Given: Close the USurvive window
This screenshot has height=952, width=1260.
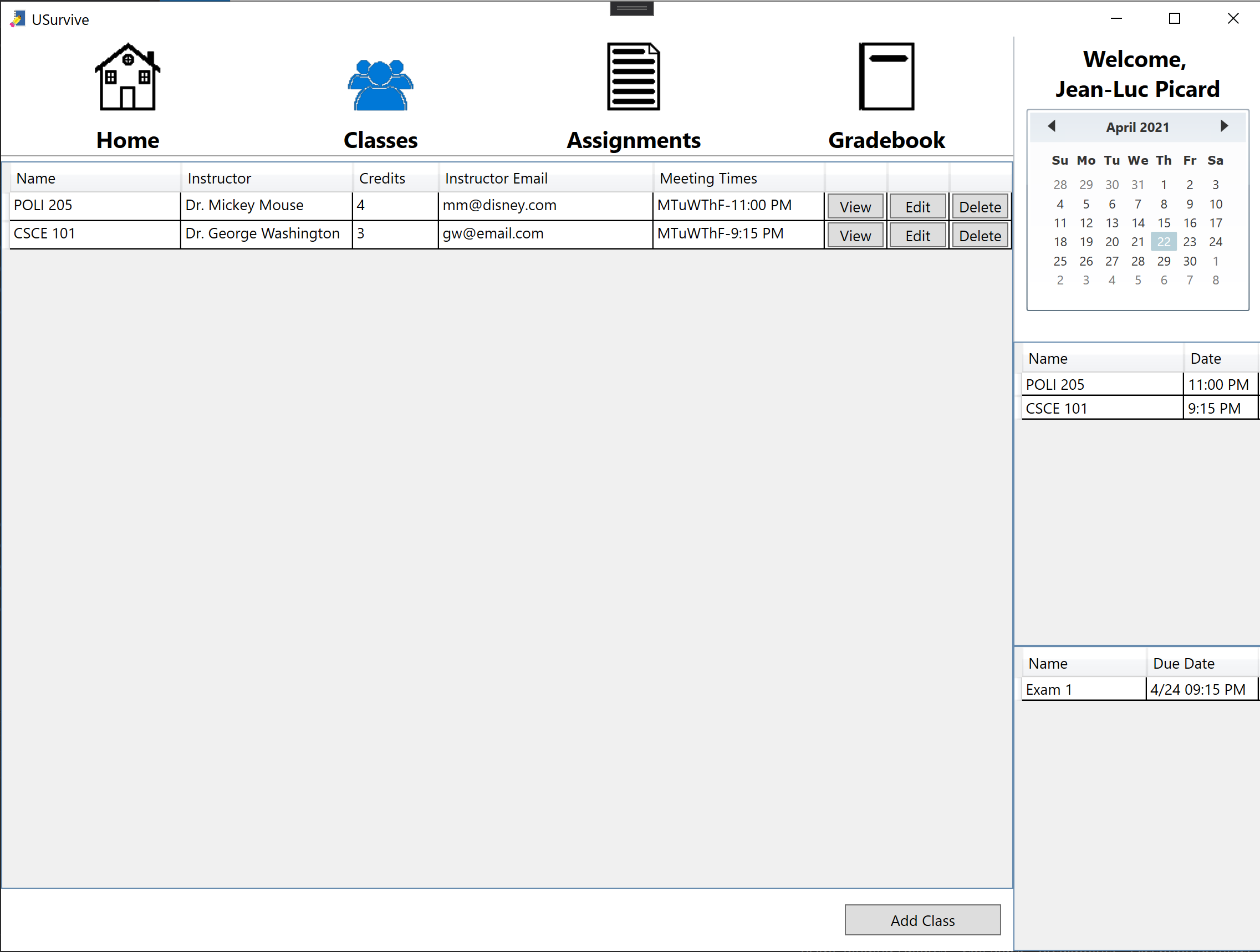Looking at the screenshot, I should click(1233, 18).
